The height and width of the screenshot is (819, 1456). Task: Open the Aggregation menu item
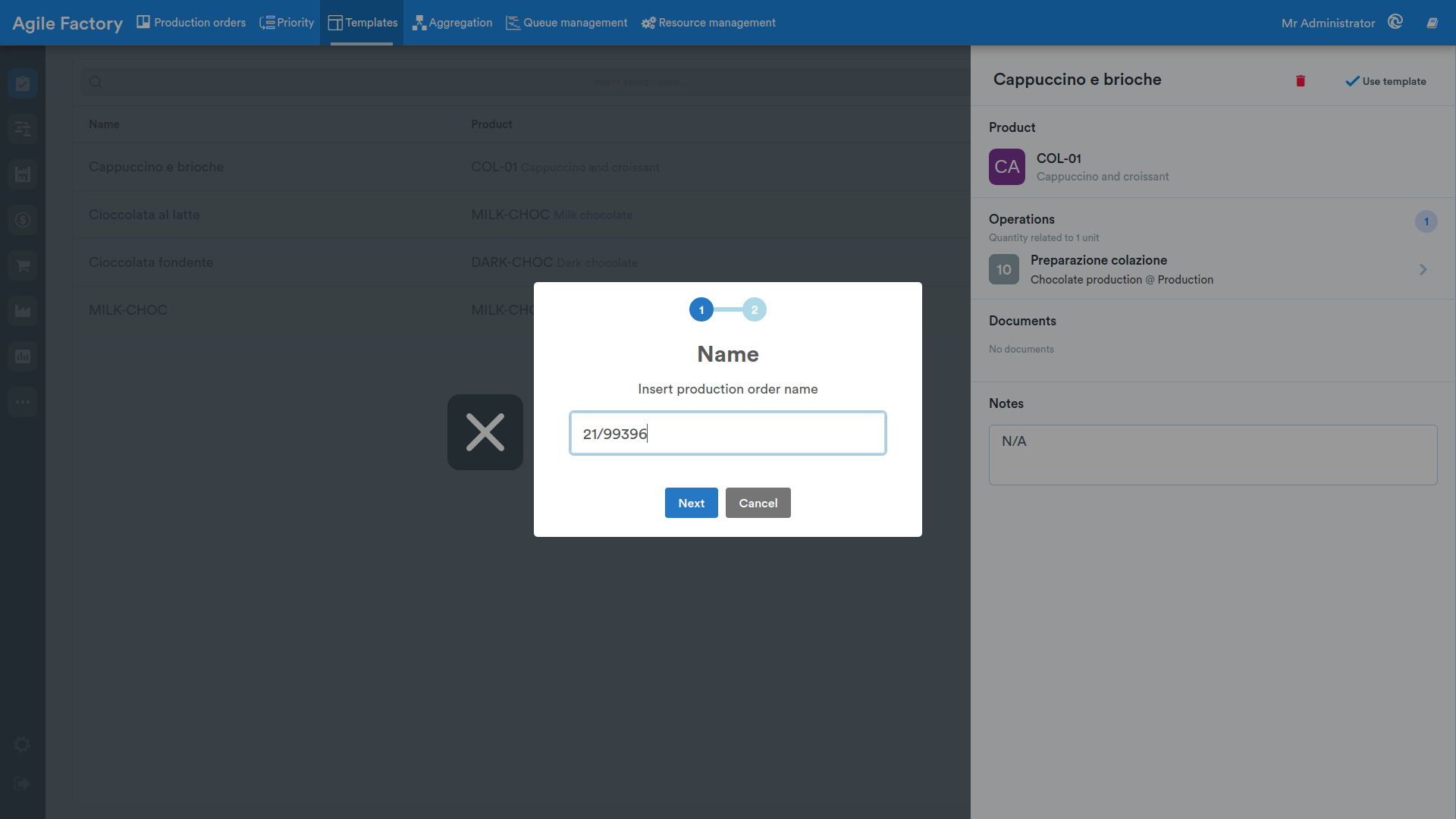[x=453, y=23]
